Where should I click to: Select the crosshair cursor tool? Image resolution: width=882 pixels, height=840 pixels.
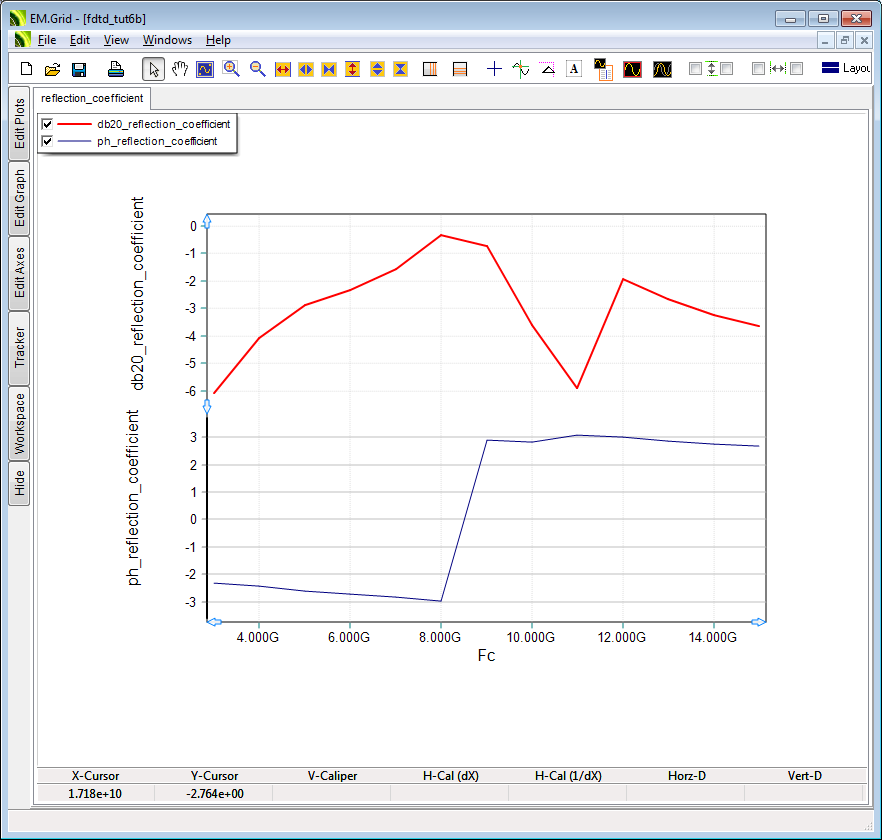click(x=494, y=69)
